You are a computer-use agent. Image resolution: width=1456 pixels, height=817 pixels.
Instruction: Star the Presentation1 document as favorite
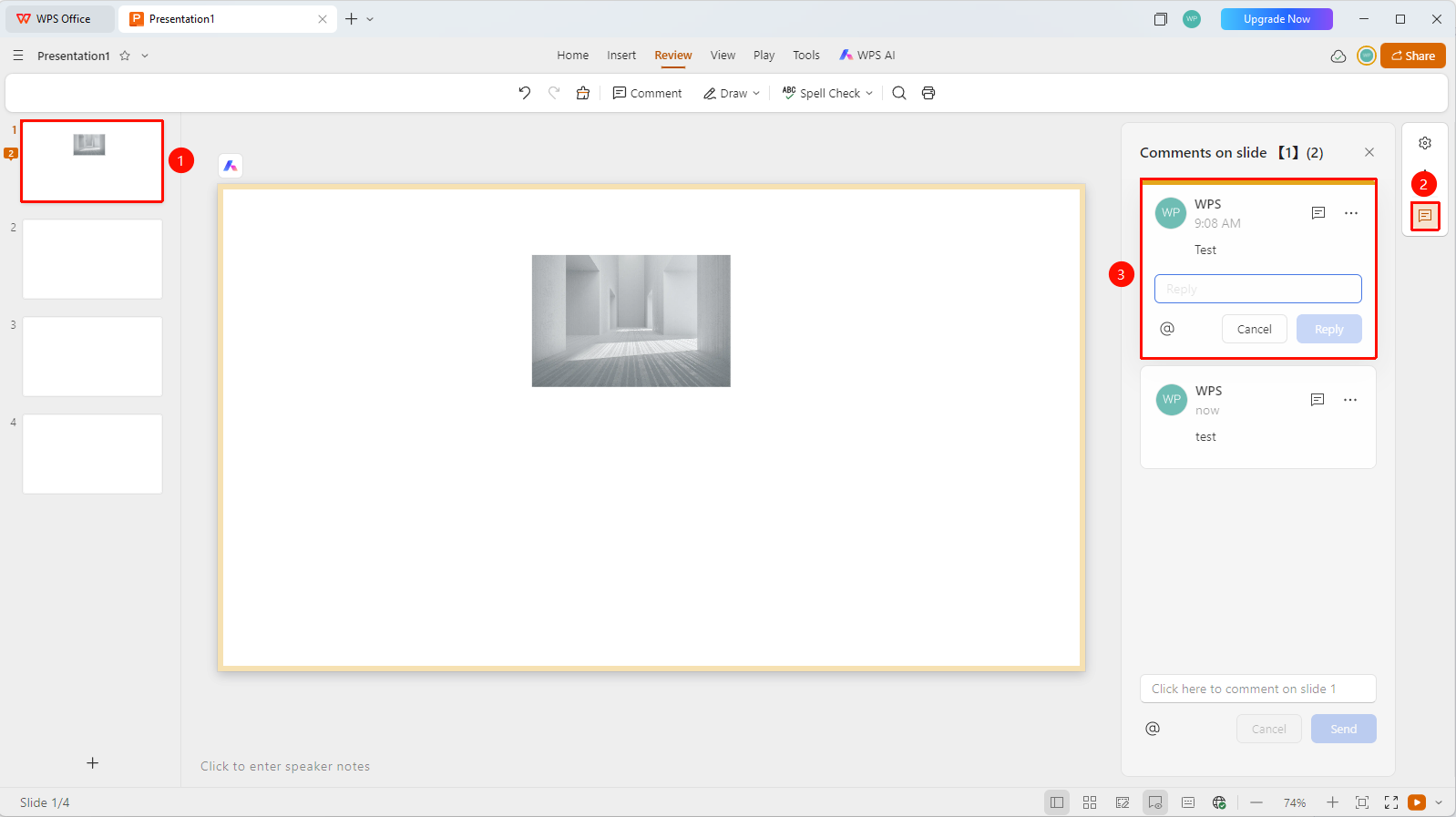125,56
